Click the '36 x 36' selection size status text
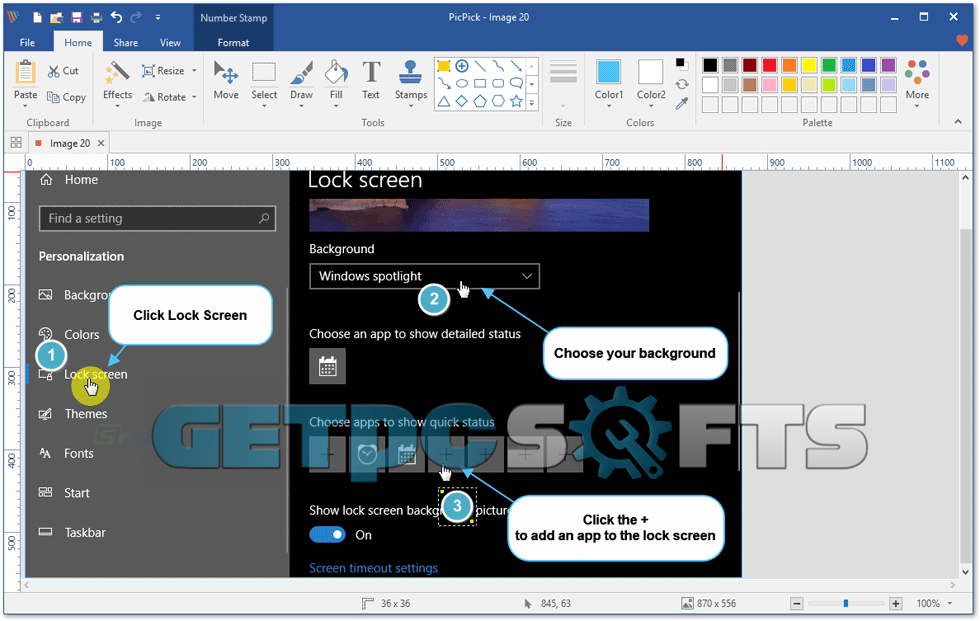980x621 pixels. tap(396, 603)
